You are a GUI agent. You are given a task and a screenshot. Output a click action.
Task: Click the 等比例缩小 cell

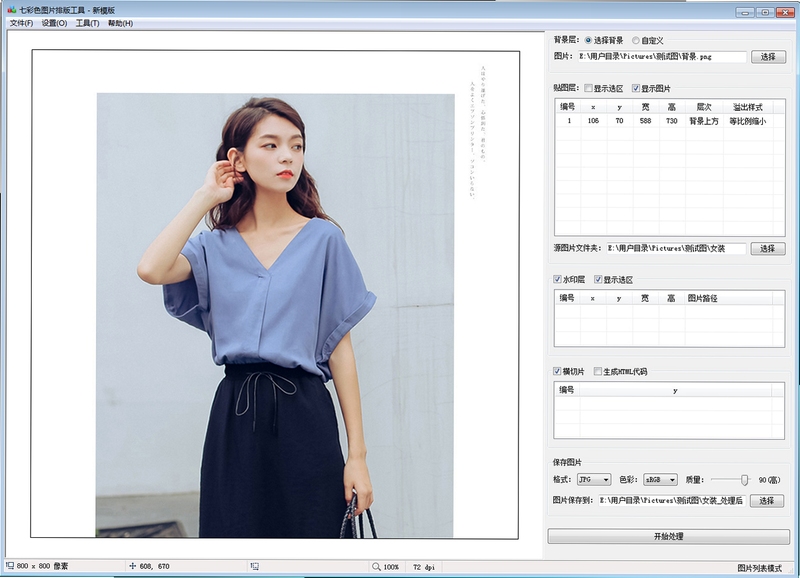coord(747,121)
